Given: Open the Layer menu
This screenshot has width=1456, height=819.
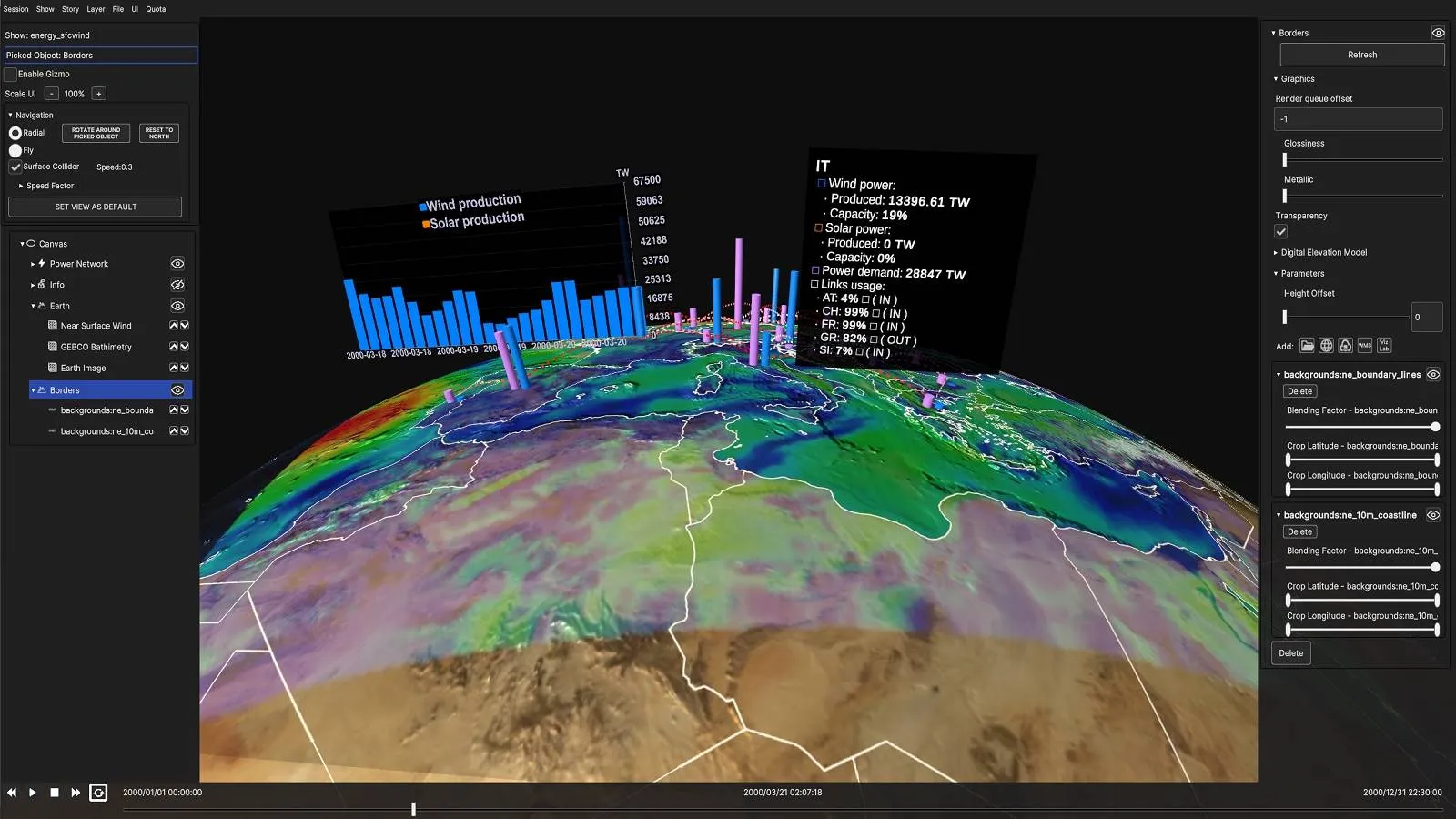Looking at the screenshot, I should point(96,9).
